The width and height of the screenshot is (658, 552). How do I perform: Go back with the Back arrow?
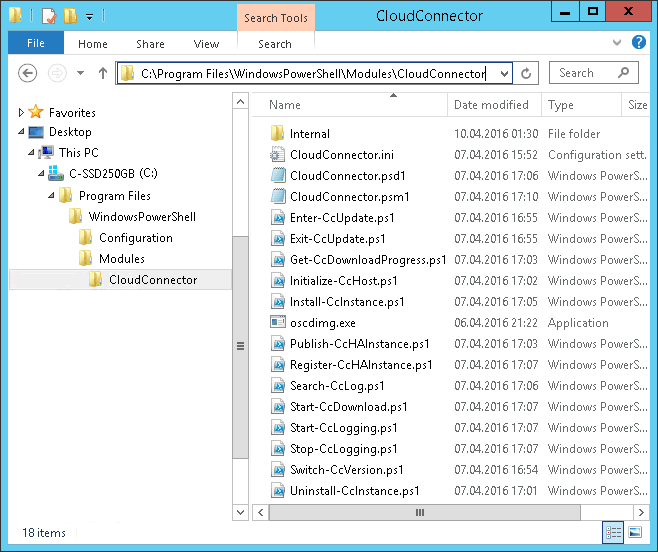(x=28, y=73)
